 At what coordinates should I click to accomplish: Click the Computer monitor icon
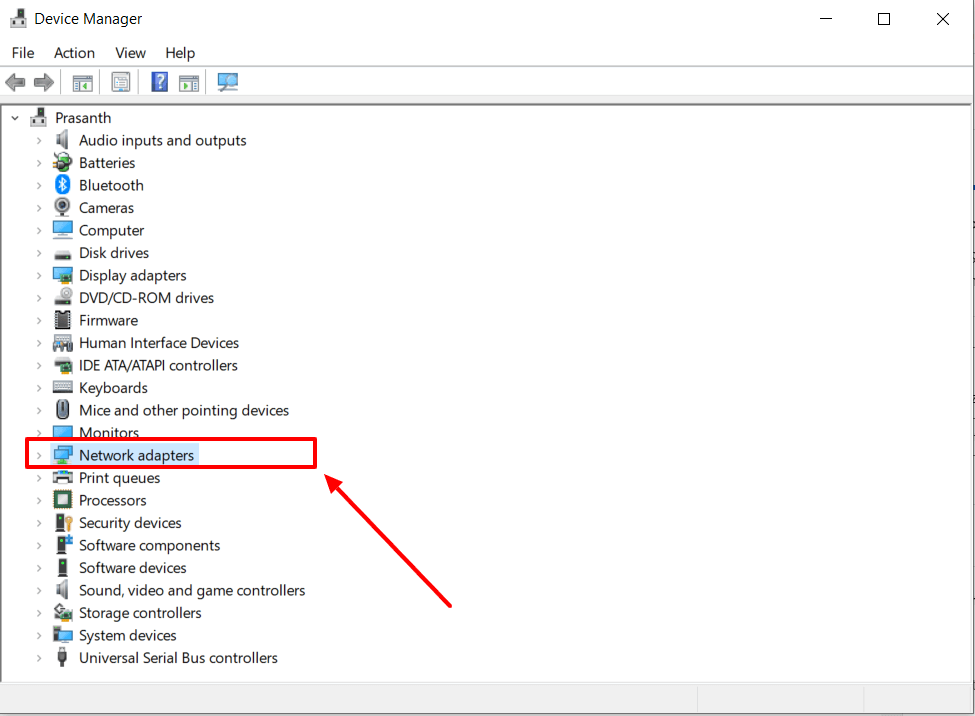pos(62,230)
